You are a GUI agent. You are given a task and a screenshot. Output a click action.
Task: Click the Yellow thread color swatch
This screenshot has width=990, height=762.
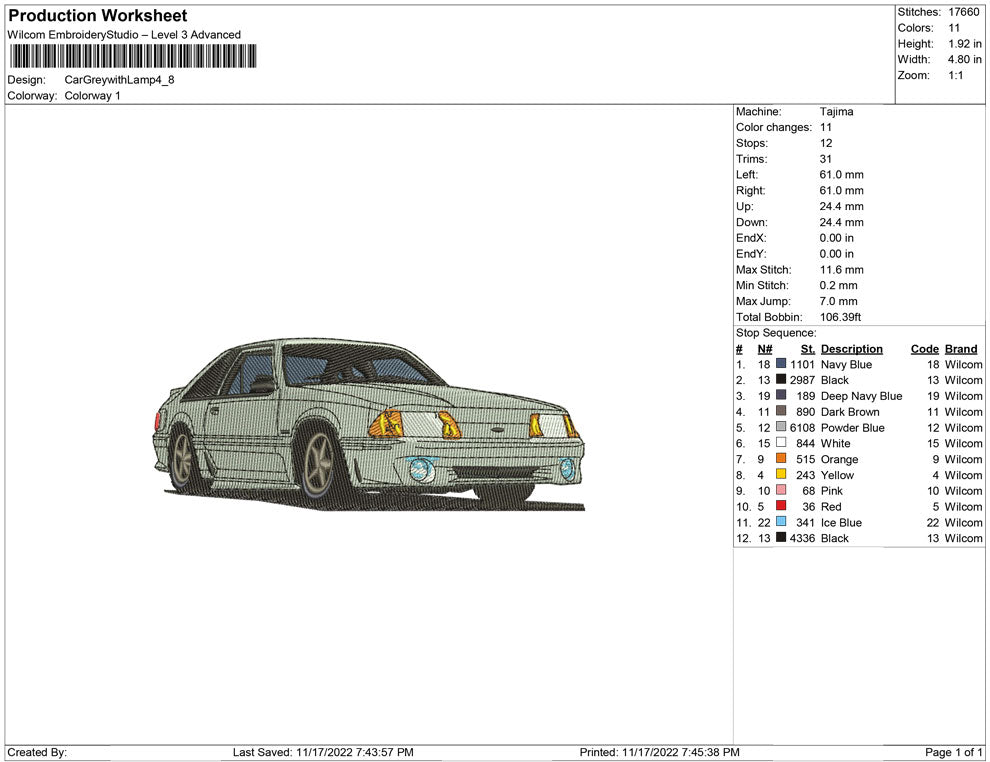pos(781,475)
